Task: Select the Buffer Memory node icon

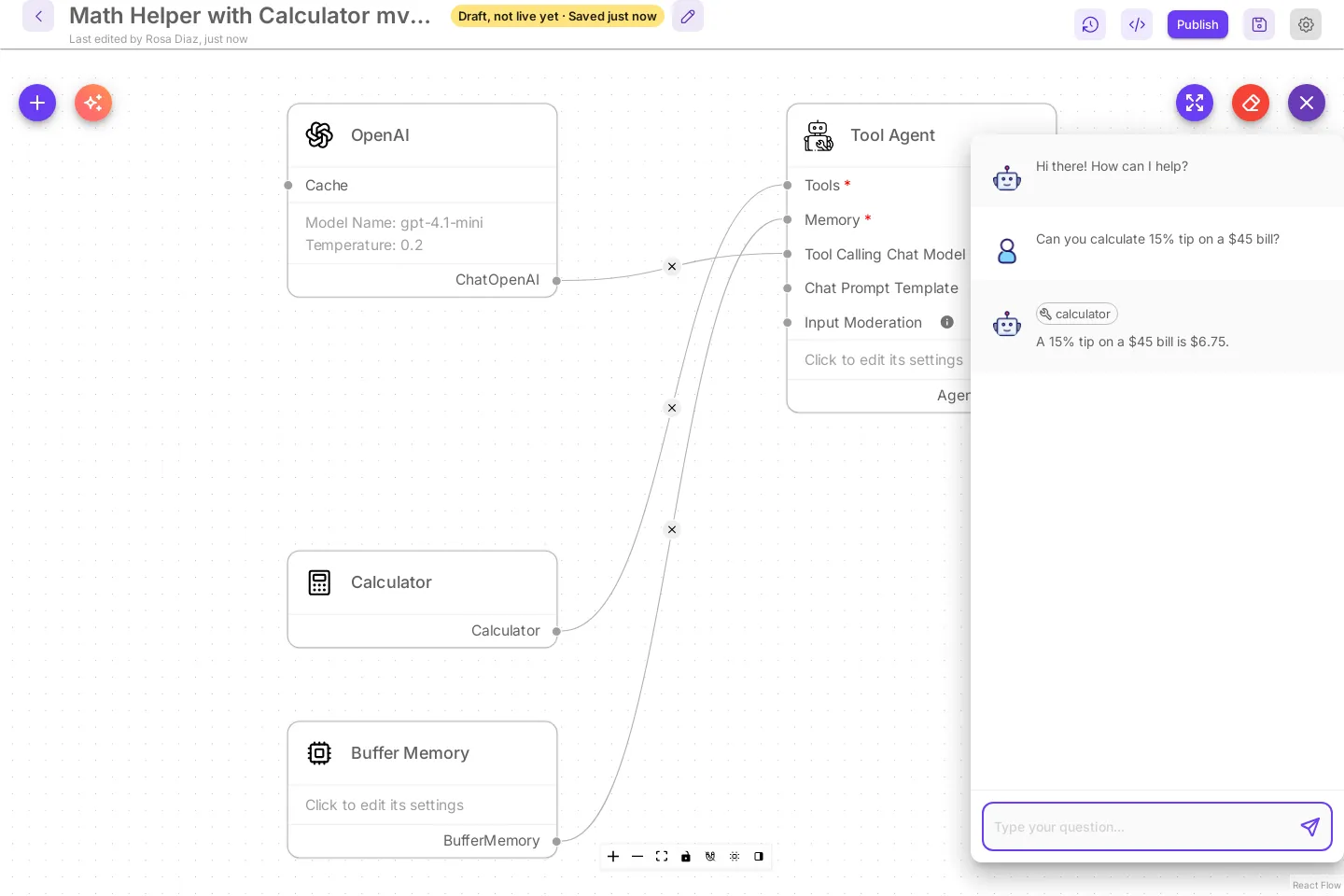Action: coord(319,753)
